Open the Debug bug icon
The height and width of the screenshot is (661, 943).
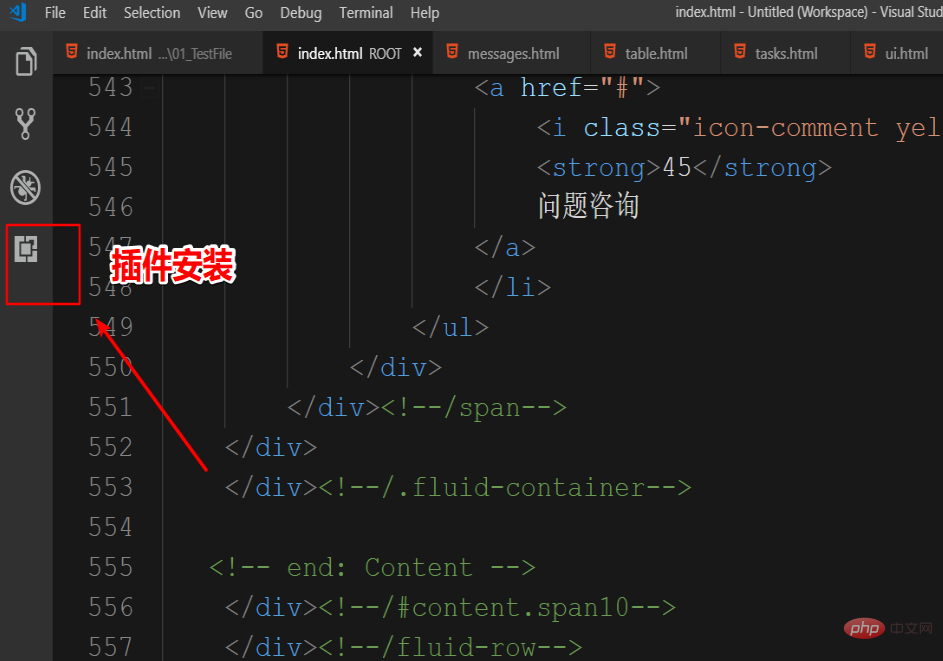[26, 187]
